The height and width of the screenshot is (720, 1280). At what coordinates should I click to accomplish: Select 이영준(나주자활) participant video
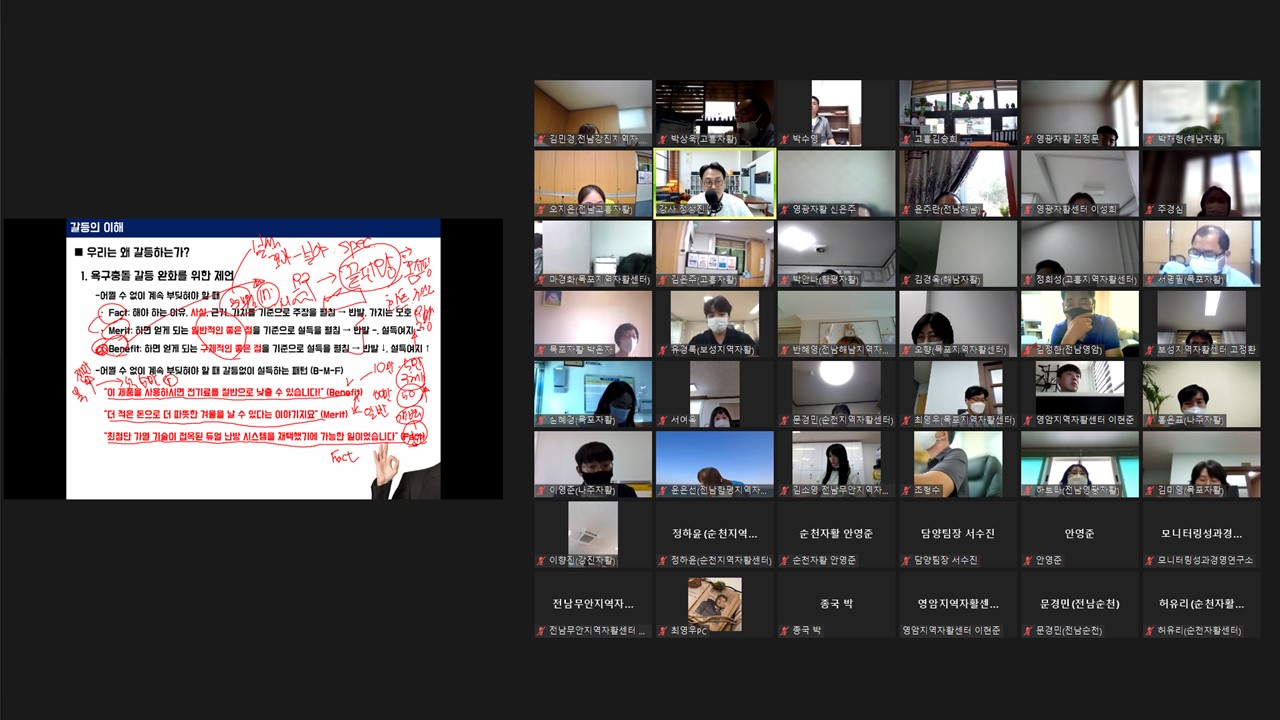click(592, 462)
